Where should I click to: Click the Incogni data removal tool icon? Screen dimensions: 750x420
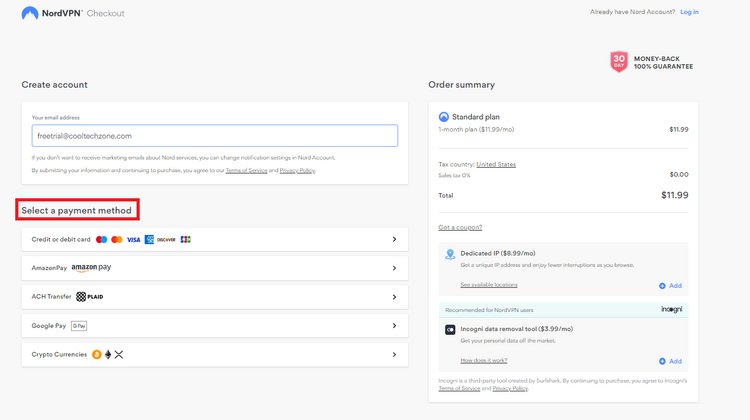point(450,330)
